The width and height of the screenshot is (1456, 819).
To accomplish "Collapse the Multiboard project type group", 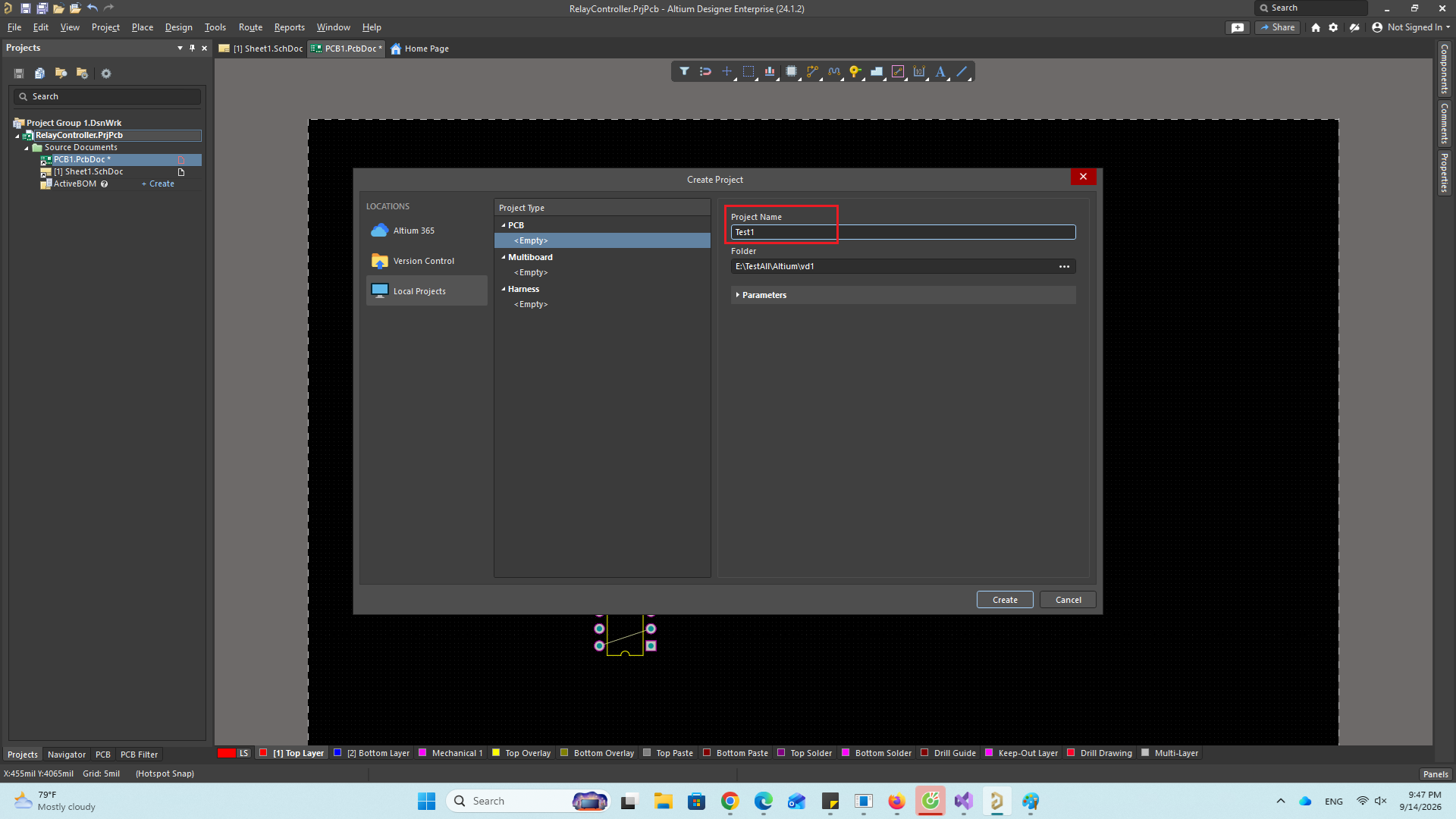I will [x=504, y=257].
